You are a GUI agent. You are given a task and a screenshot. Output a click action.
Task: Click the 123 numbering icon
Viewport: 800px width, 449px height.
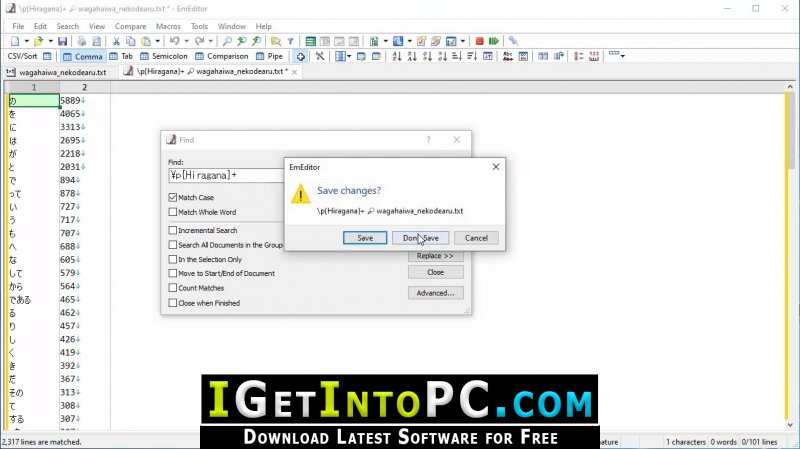tap(594, 56)
